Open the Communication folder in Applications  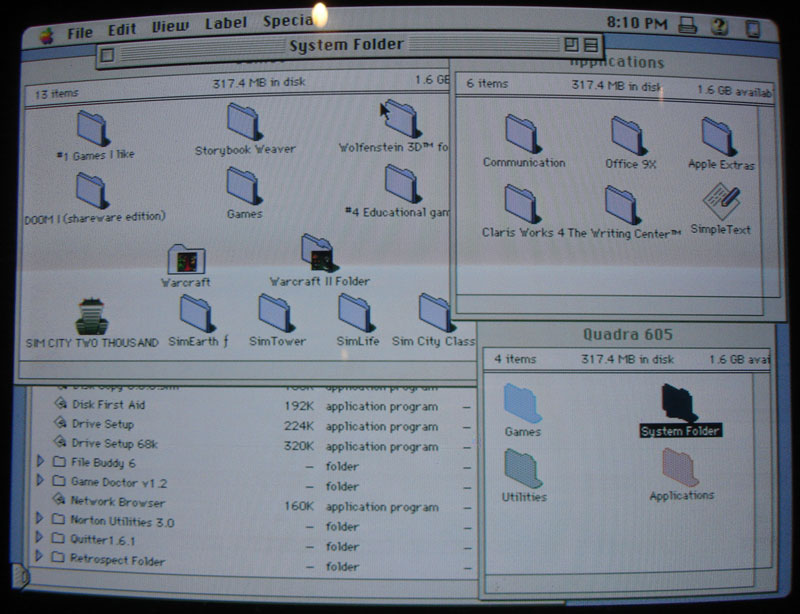[x=523, y=134]
